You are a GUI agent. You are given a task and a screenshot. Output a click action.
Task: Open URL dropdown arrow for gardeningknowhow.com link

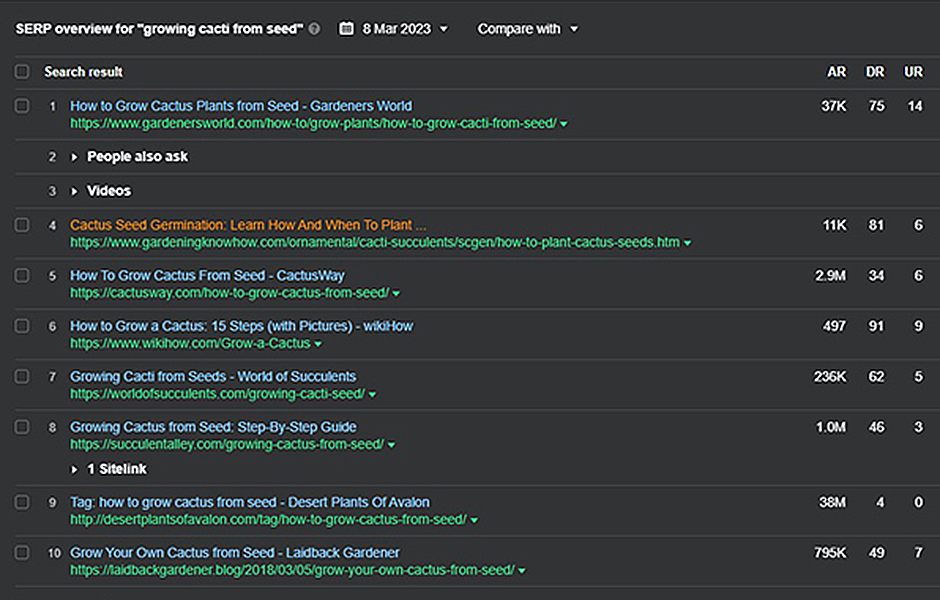coord(688,243)
